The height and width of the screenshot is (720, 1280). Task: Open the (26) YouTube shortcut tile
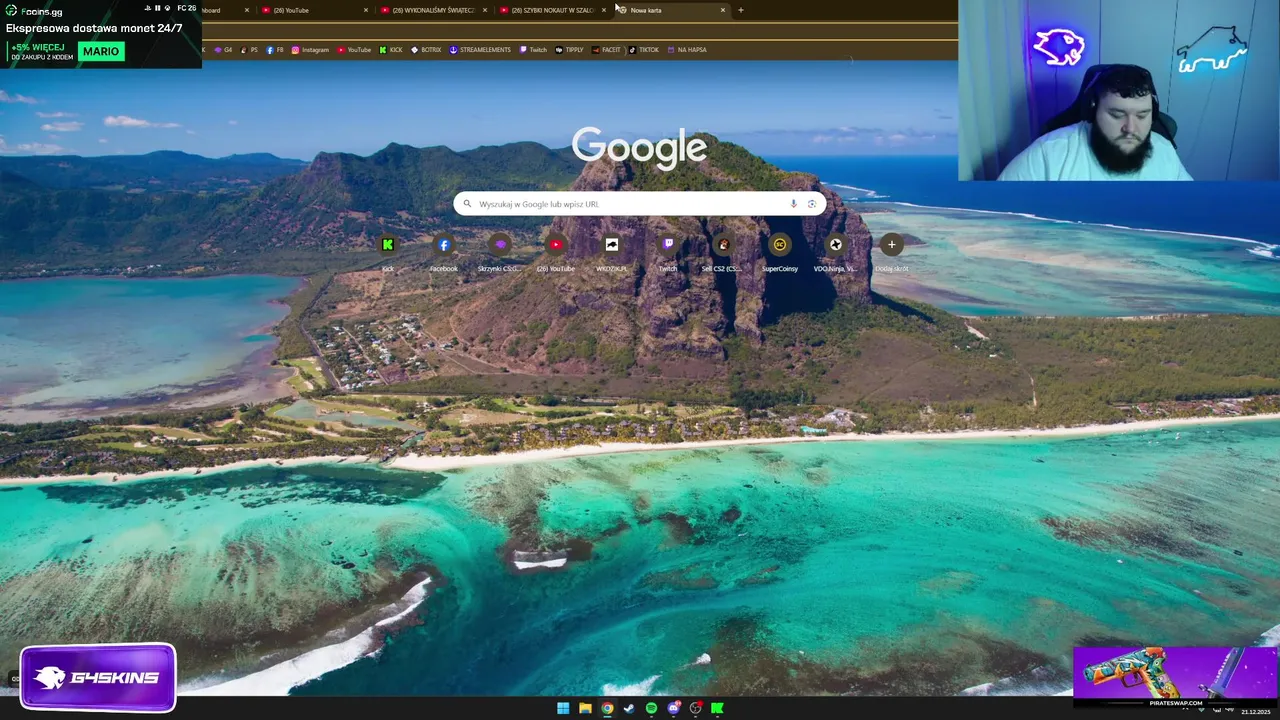coord(556,251)
